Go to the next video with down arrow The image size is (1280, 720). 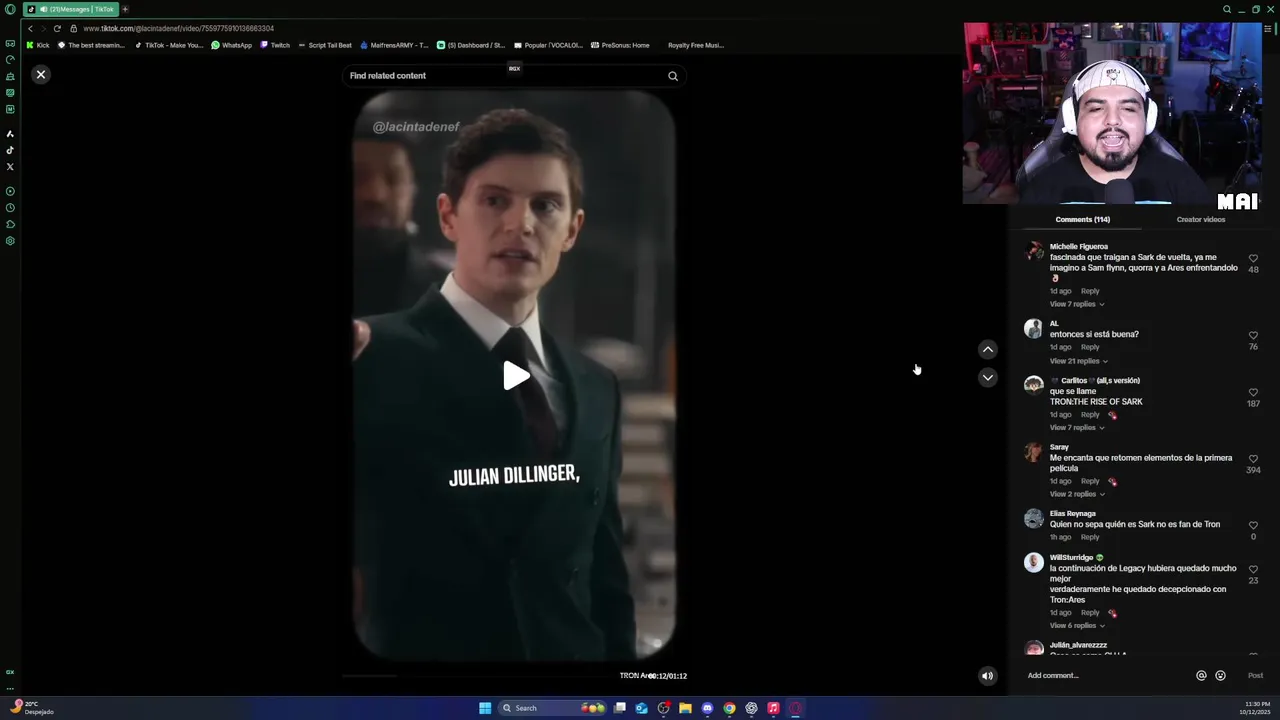point(988,377)
